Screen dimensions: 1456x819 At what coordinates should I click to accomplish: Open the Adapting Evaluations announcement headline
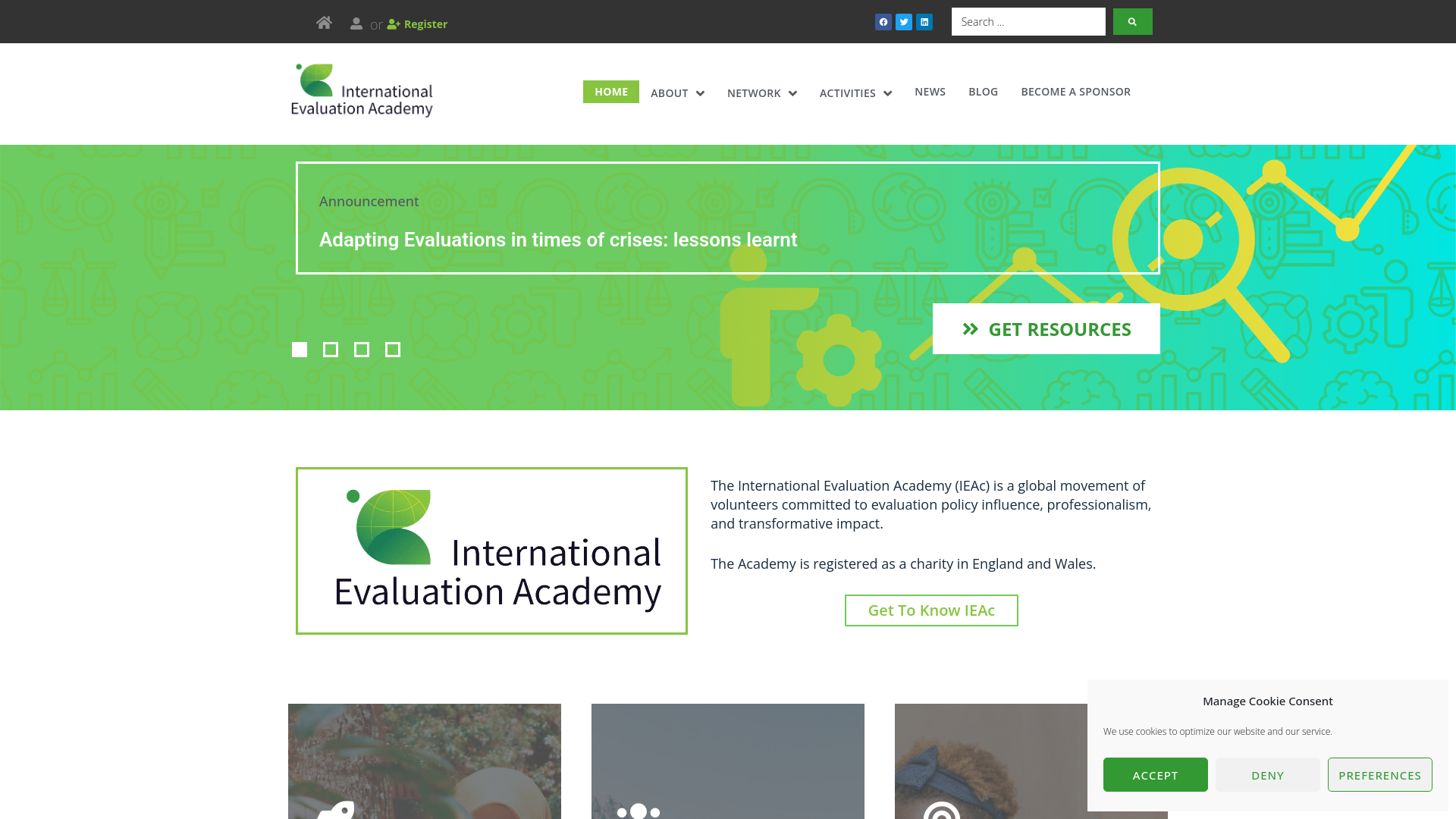coord(558,240)
